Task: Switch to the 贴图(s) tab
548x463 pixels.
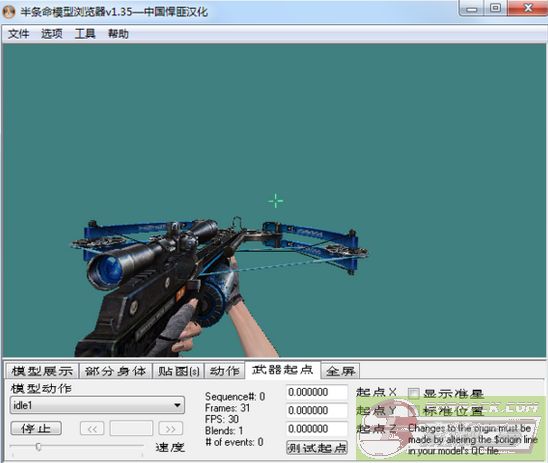Action: tap(179, 371)
